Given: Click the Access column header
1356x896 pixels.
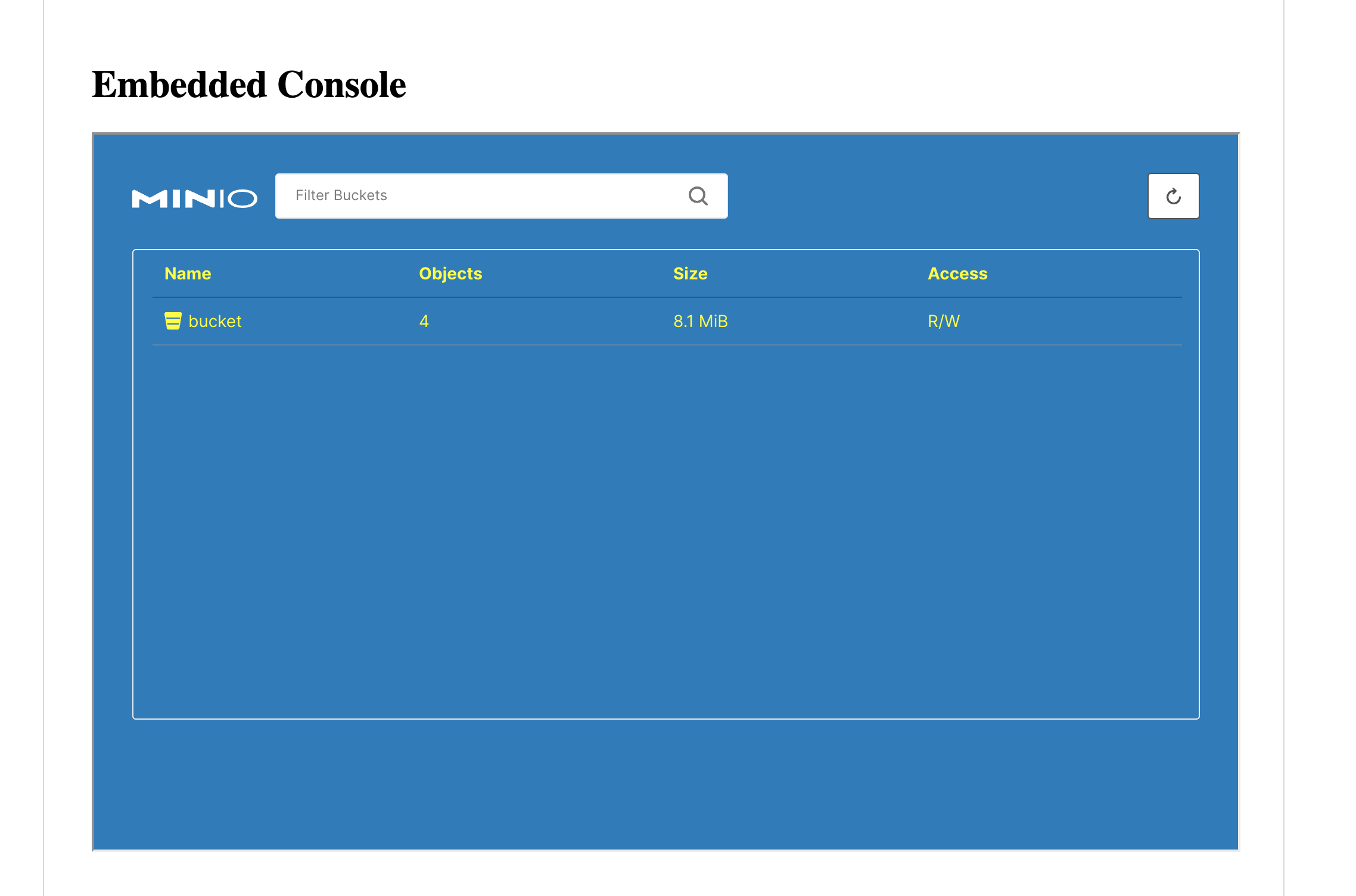Looking at the screenshot, I should [957, 273].
